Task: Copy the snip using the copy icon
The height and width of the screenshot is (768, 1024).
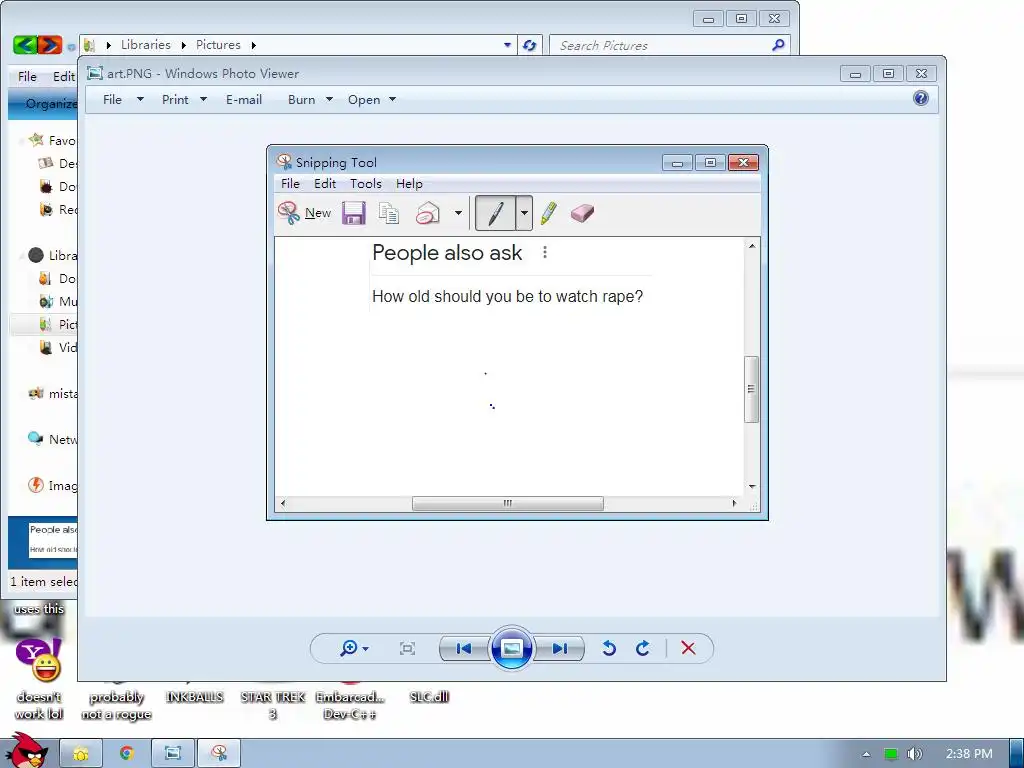Action: [389, 213]
